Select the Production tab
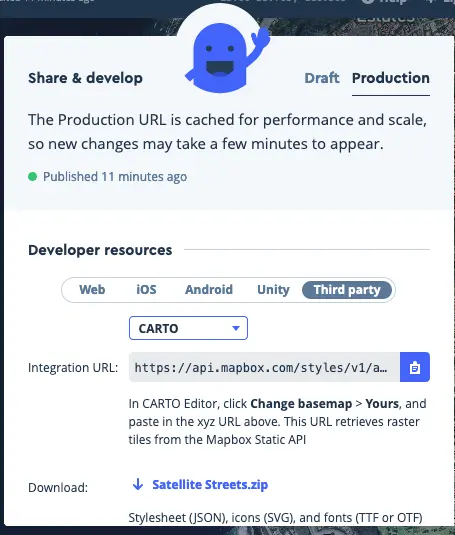The image size is (455, 535). [x=391, y=78]
